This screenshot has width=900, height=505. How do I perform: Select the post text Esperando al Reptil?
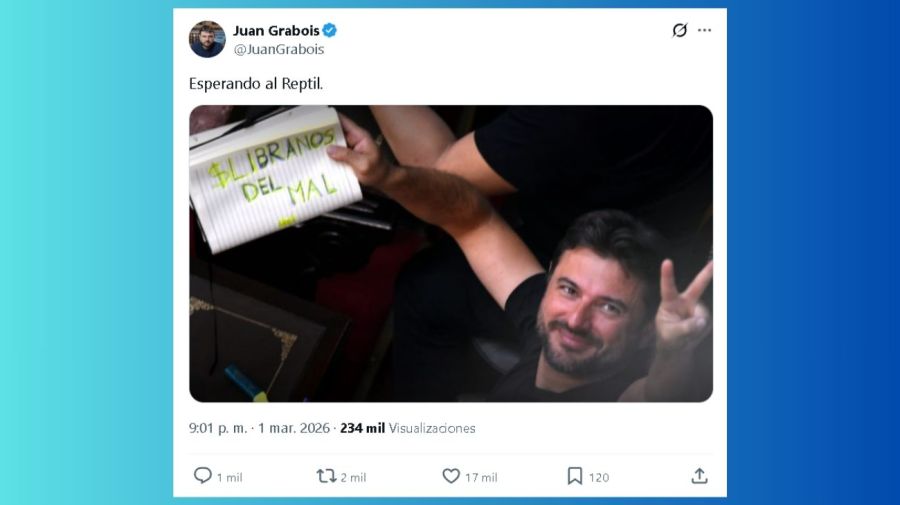256,84
